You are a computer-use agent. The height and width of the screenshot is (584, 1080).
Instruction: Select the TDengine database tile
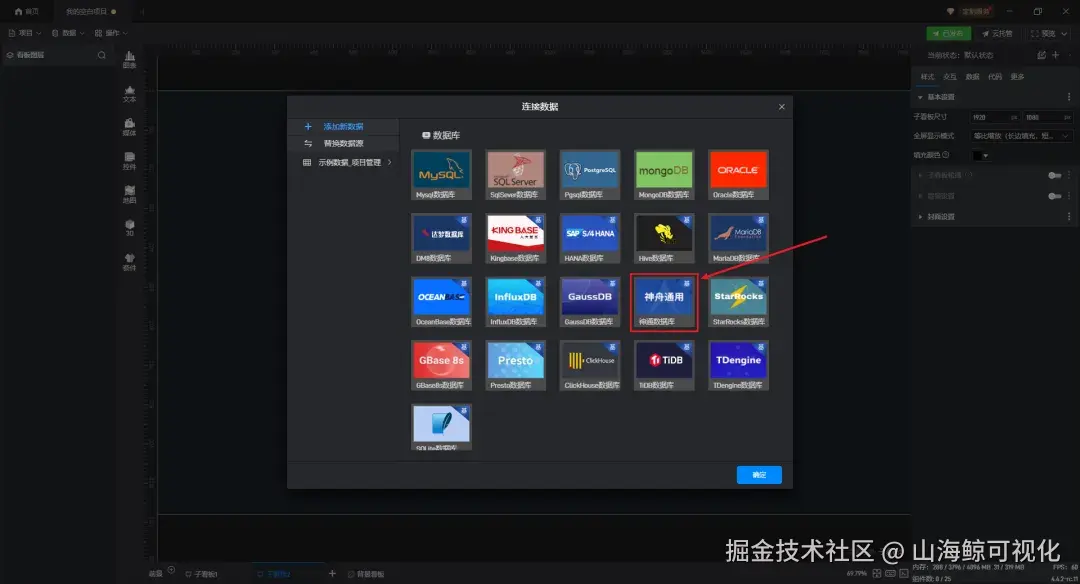[x=738, y=366]
